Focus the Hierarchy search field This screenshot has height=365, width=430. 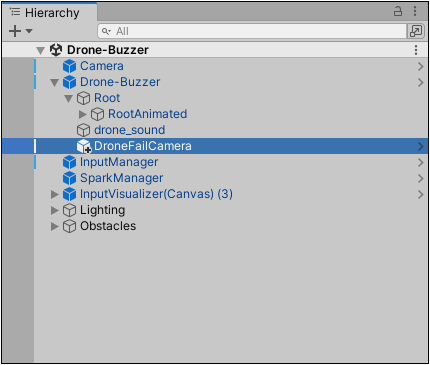pyautogui.click(x=252, y=31)
